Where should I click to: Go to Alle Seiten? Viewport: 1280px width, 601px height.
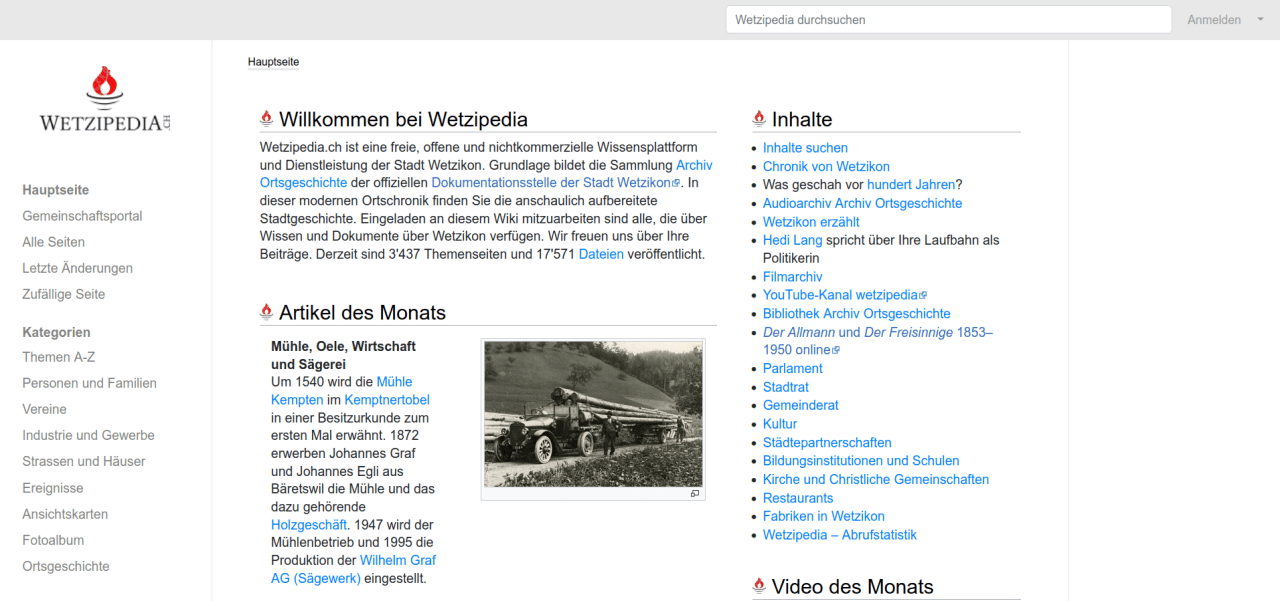pyautogui.click(x=53, y=242)
